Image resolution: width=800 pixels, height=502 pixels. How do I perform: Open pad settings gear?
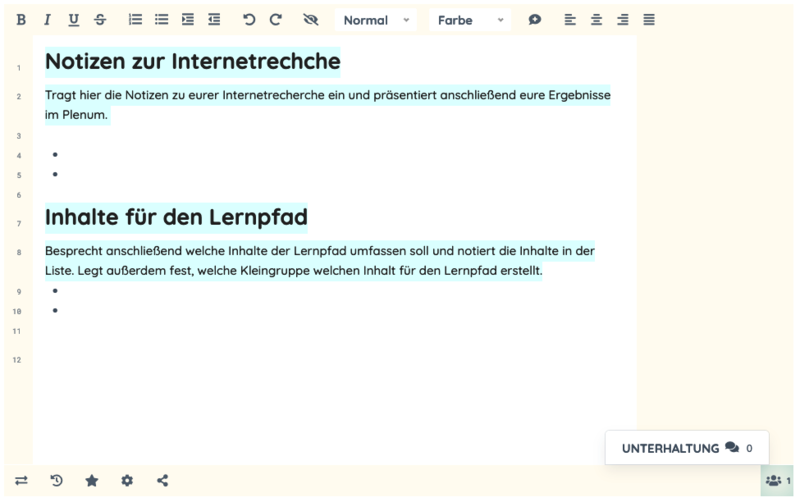[x=127, y=481]
